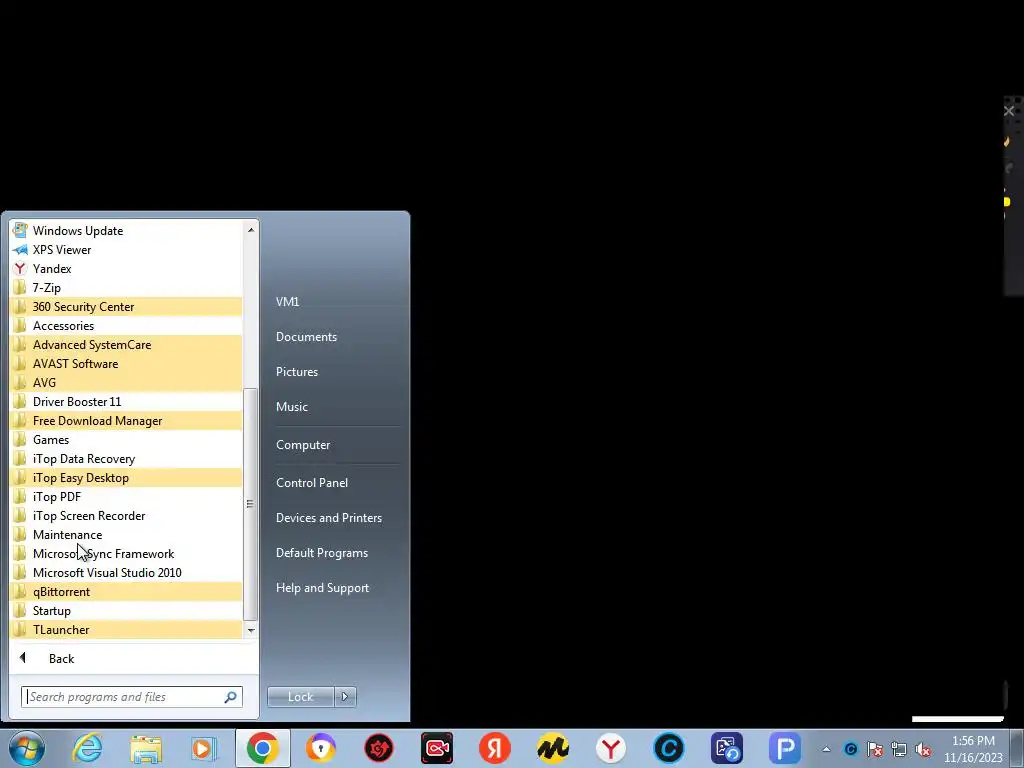Open the Driver Booster 11 folder
Viewport: 1024px width, 768px height.
click(x=126, y=401)
